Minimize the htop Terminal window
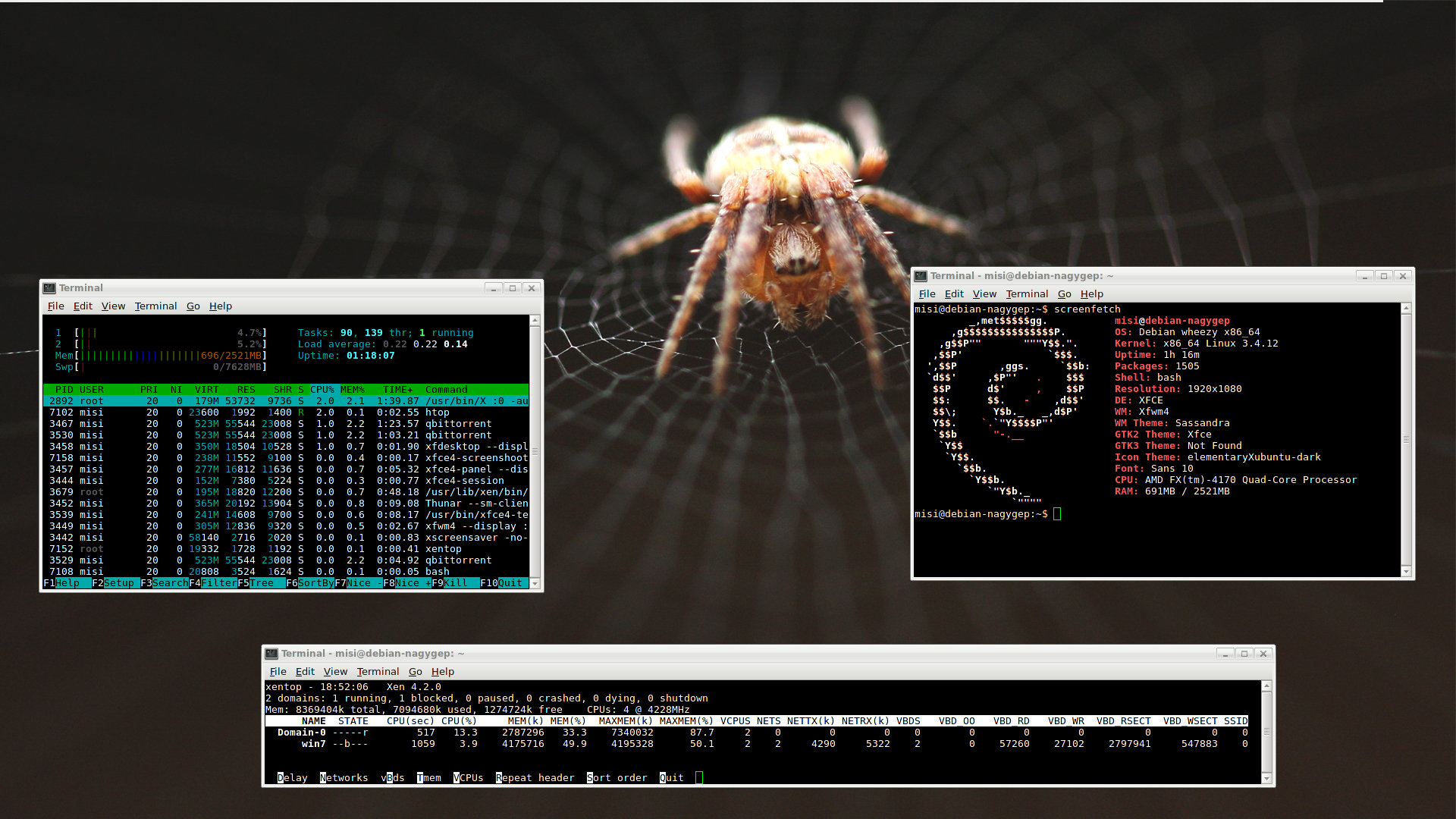 click(493, 288)
